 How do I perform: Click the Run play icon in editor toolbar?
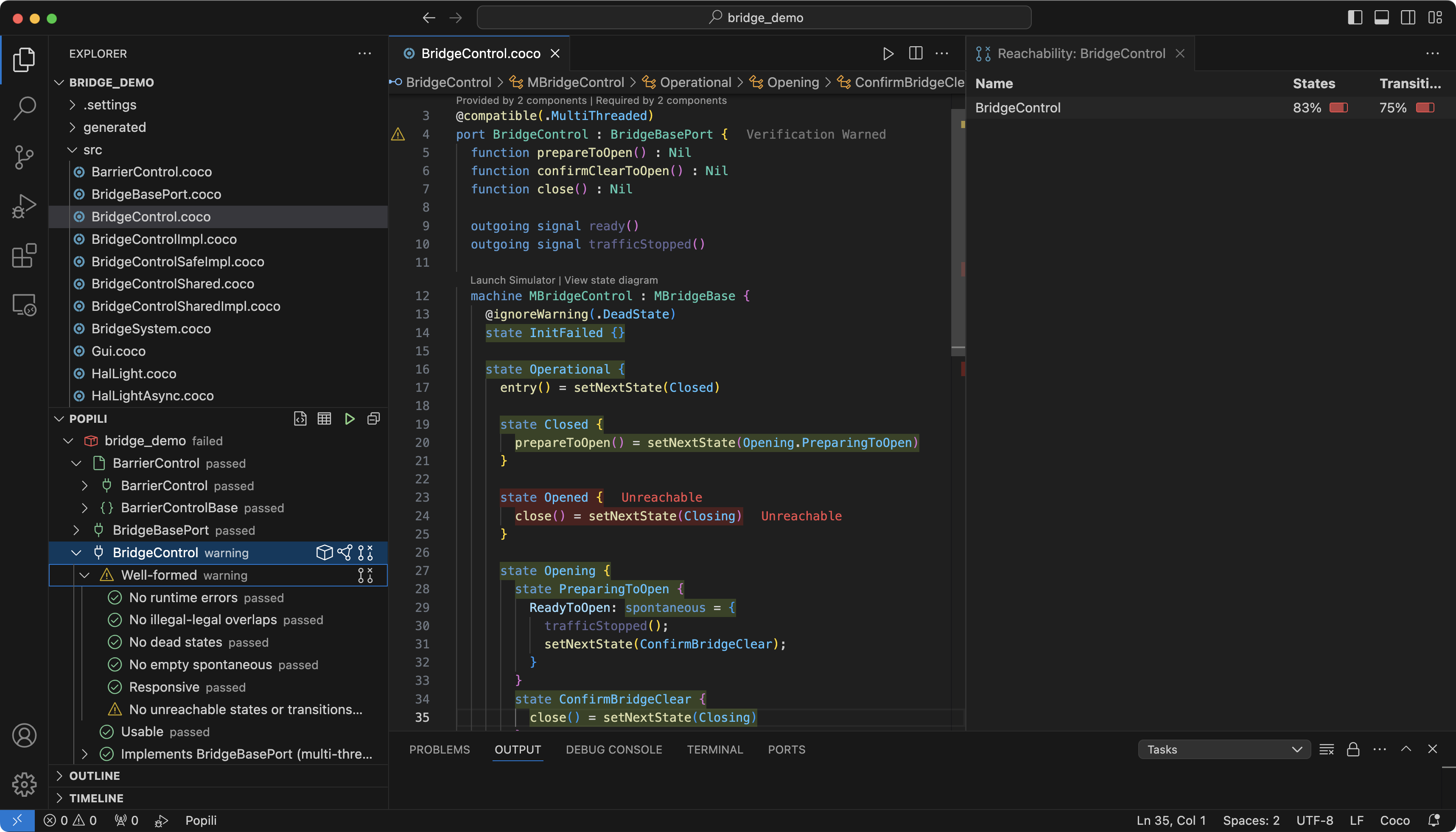(888, 54)
